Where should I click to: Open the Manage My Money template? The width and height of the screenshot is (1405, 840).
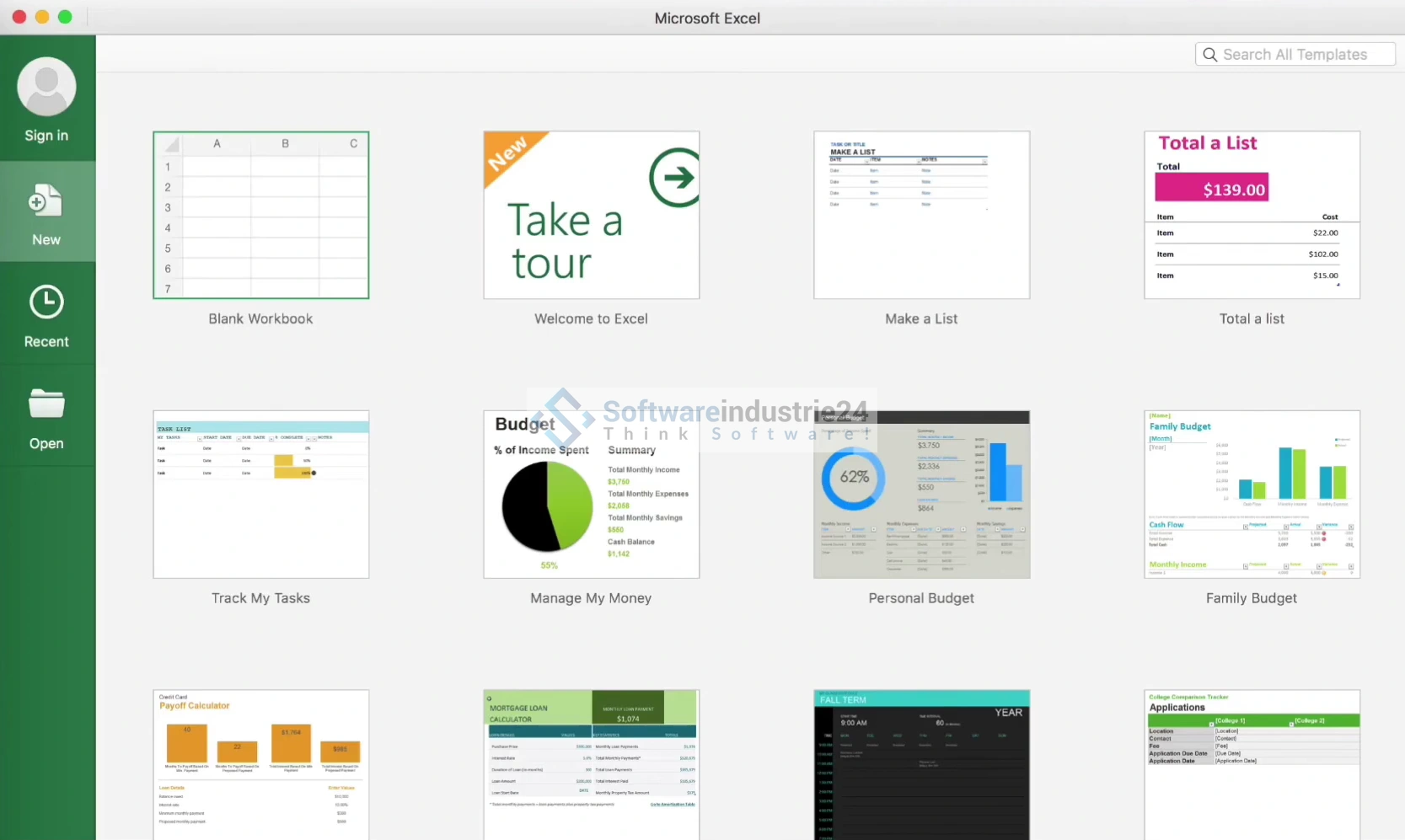pos(591,495)
